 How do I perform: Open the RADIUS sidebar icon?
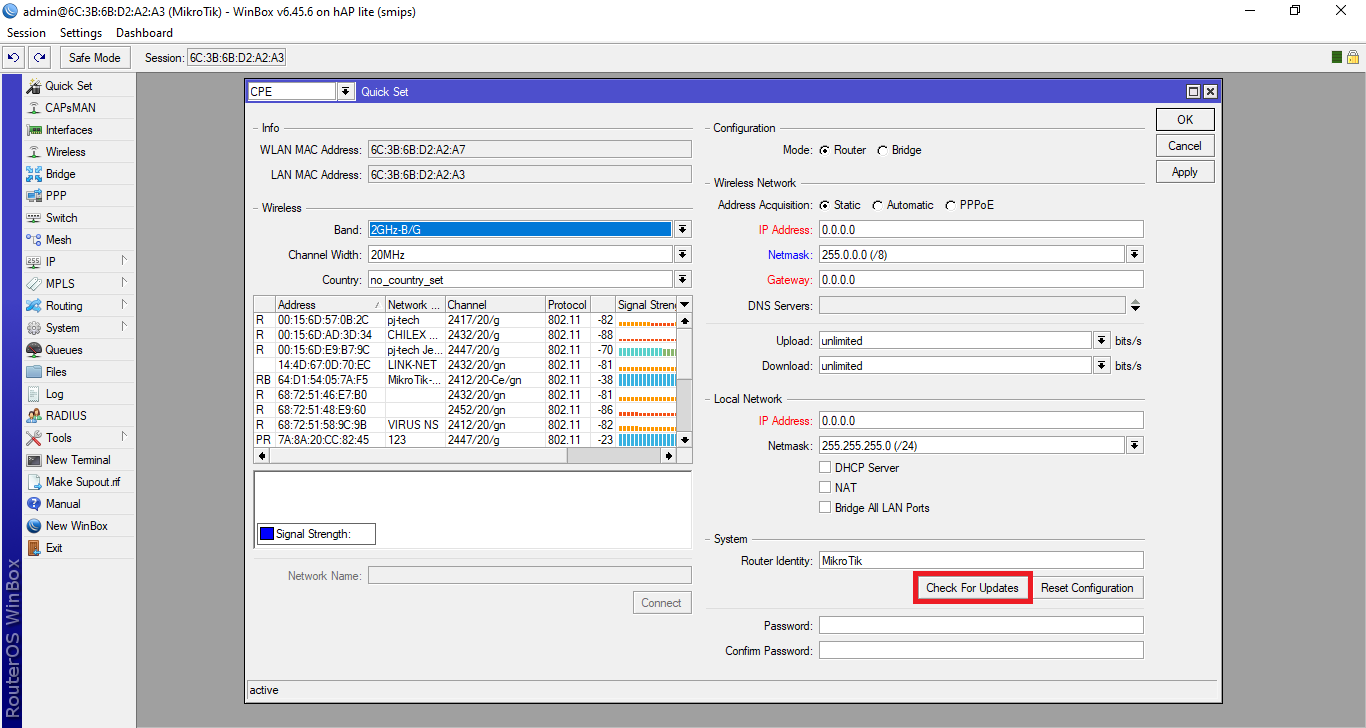point(35,416)
